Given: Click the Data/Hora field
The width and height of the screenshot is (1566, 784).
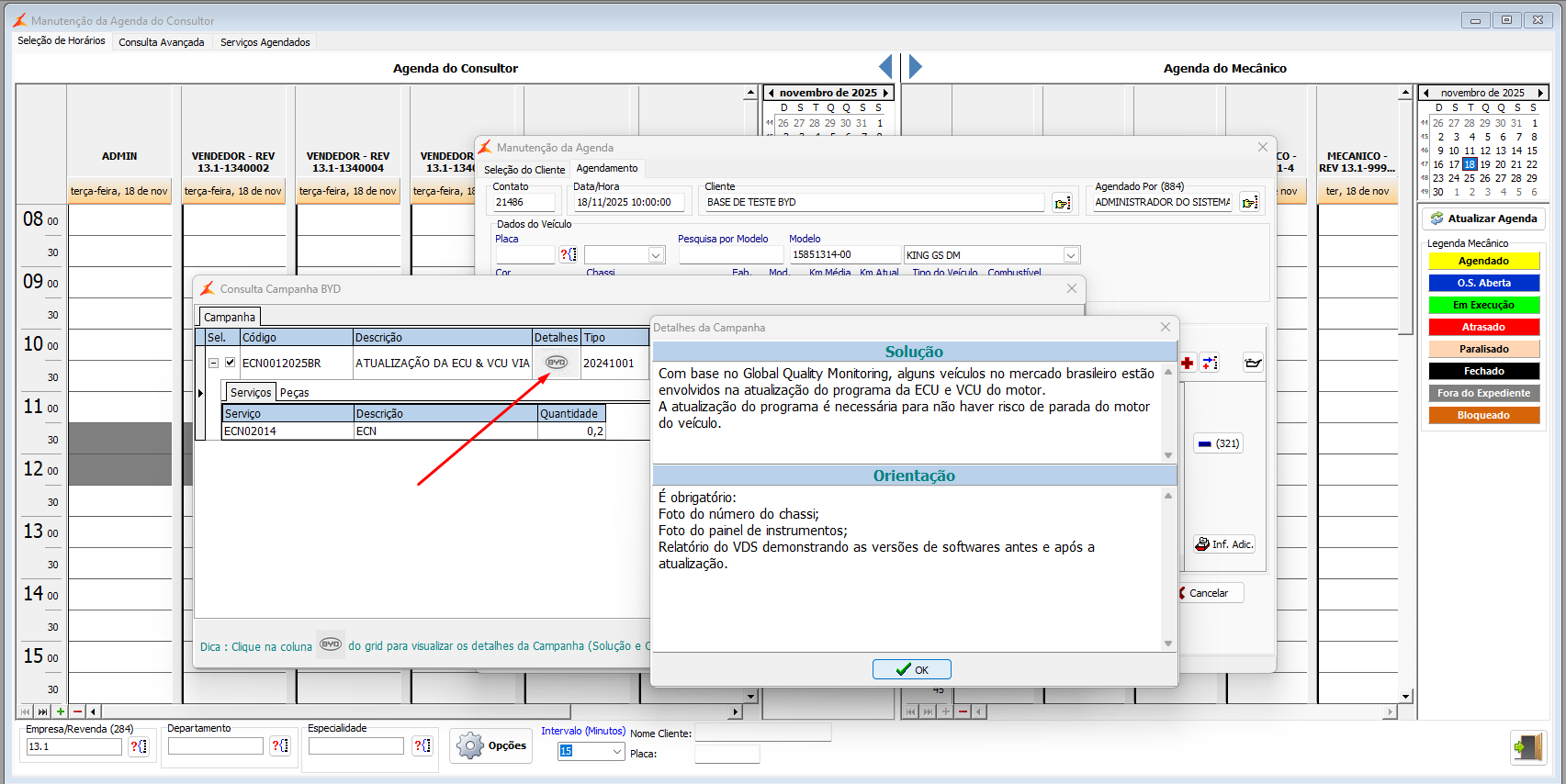Looking at the screenshot, I should (629, 202).
